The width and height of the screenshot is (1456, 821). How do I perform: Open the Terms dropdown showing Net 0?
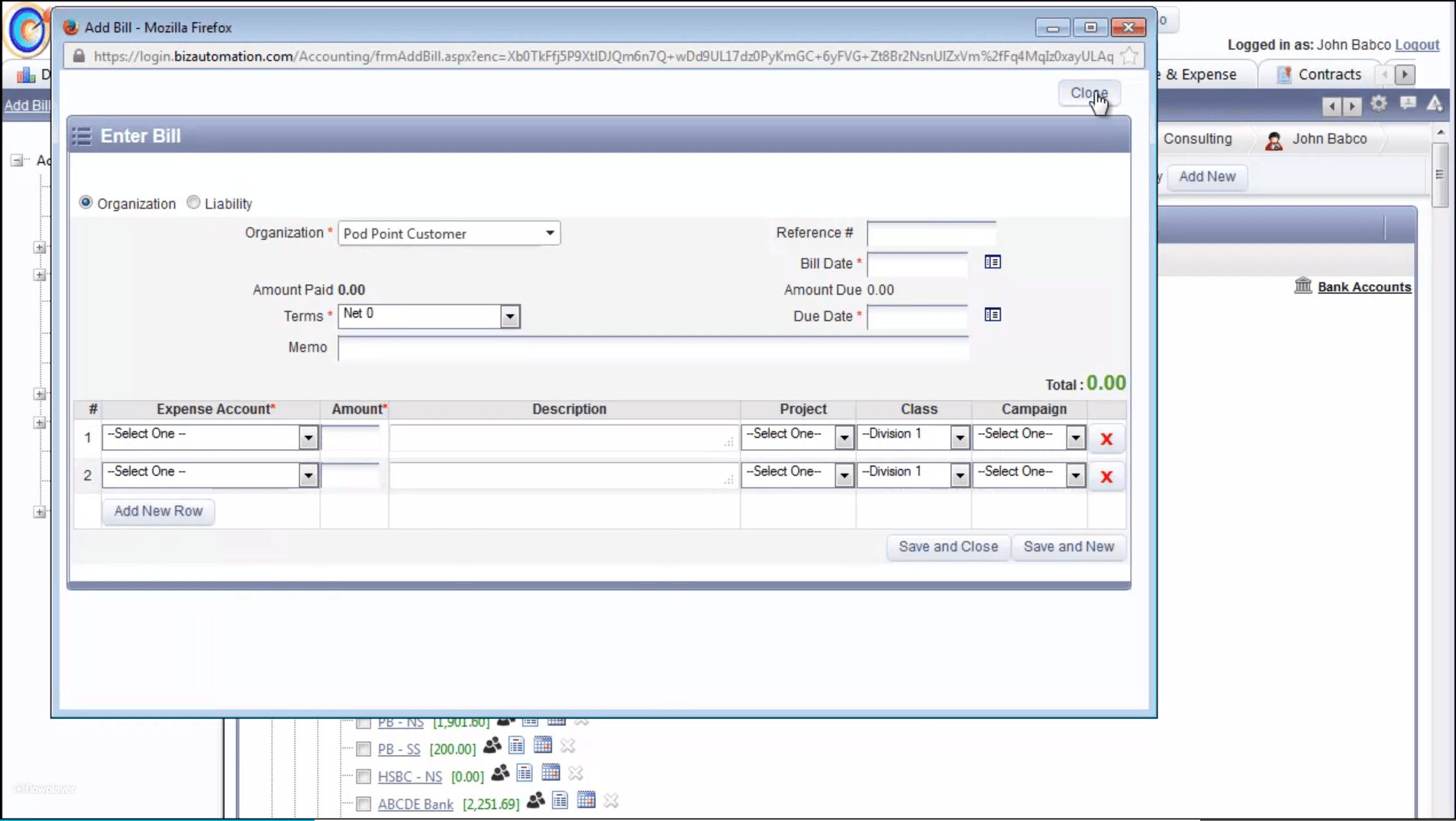(508, 315)
